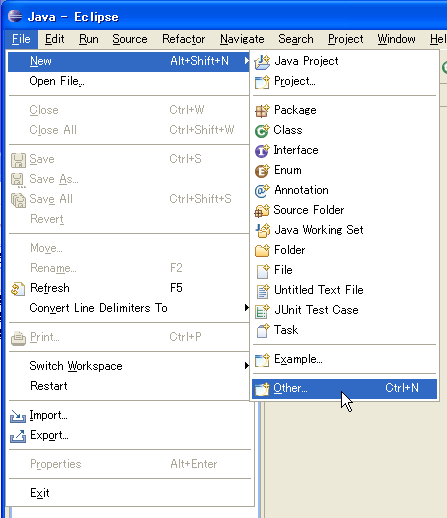Open the Refactor menu

tap(183, 39)
